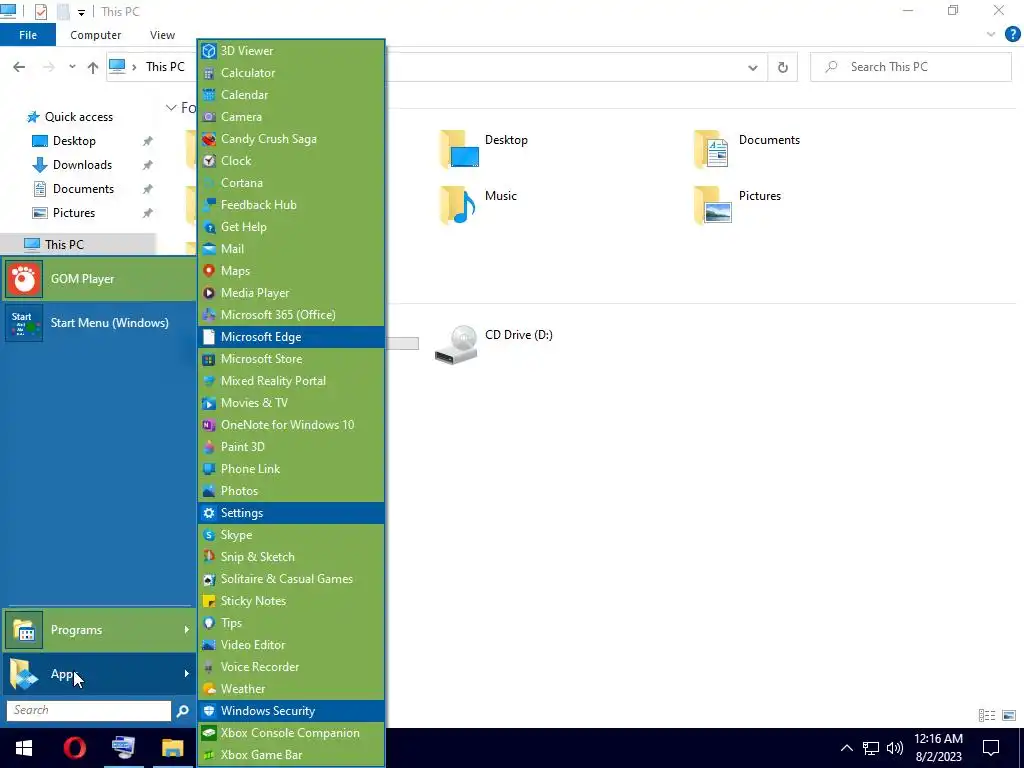This screenshot has height=768, width=1024.
Task: Launch Mixed Reality Portal
Action: click(x=291, y=381)
